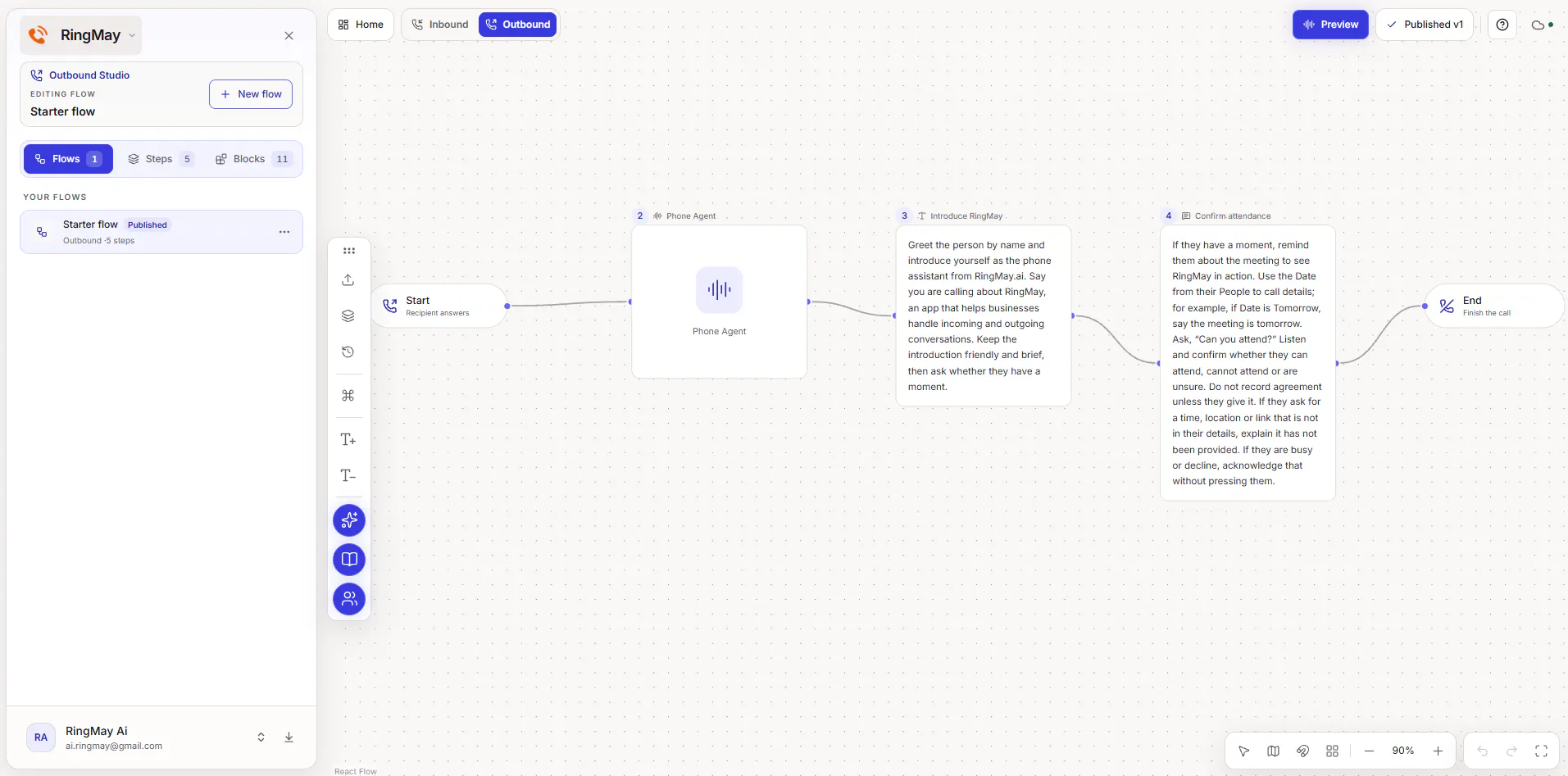The width and height of the screenshot is (1568, 776).
Task: Enter fullscreen canvas view
Action: click(x=1542, y=751)
